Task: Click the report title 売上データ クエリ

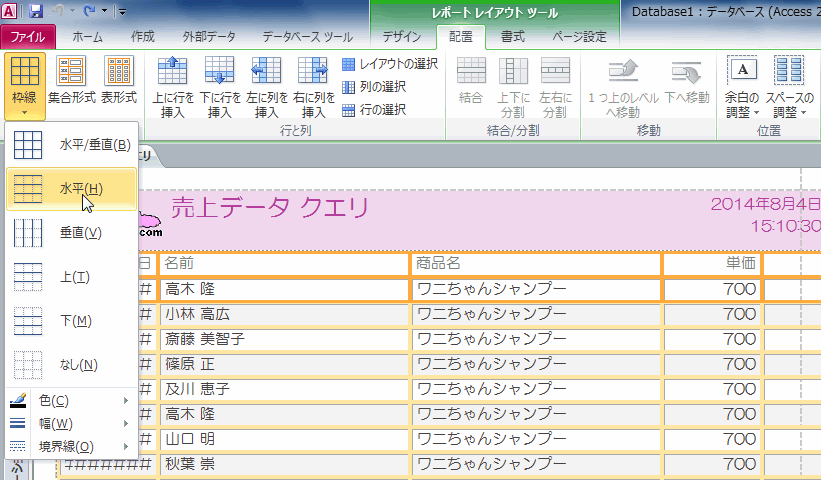Action: pos(270,208)
